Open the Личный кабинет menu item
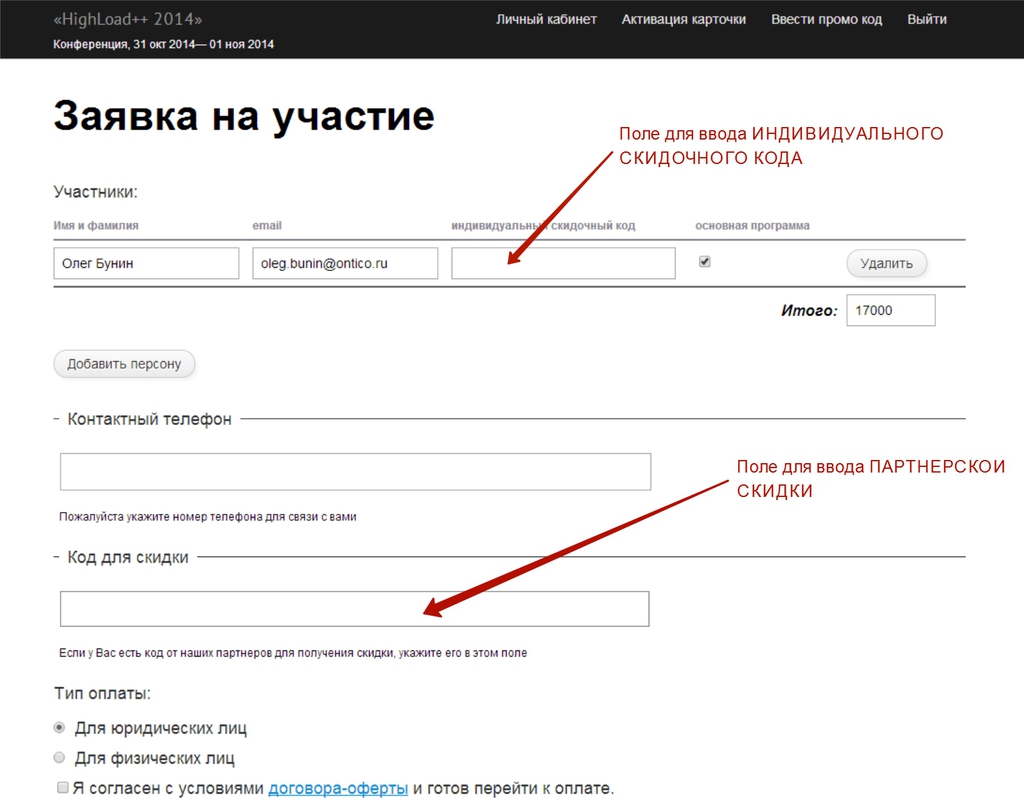The height and width of the screenshot is (798, 1024). coord(546,19)
